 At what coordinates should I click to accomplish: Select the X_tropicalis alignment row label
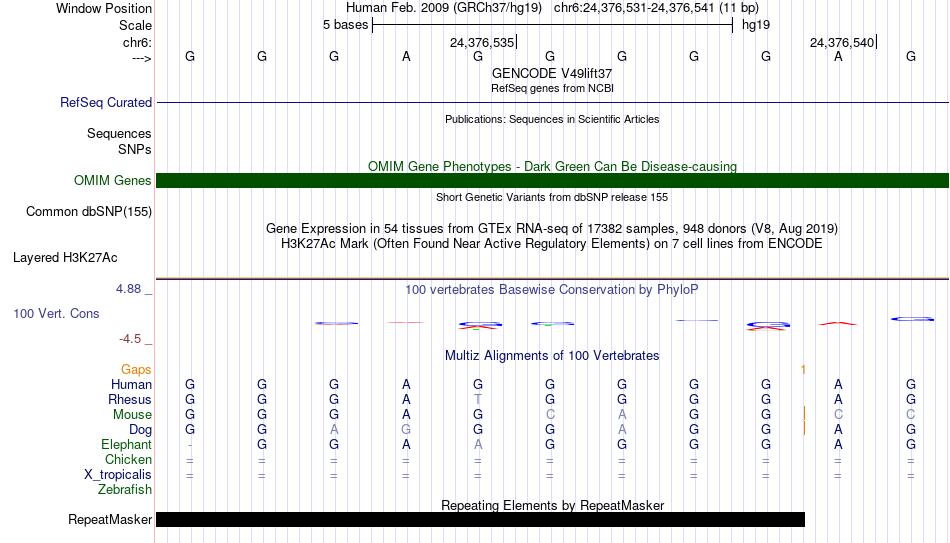click(x=118, y=475)
